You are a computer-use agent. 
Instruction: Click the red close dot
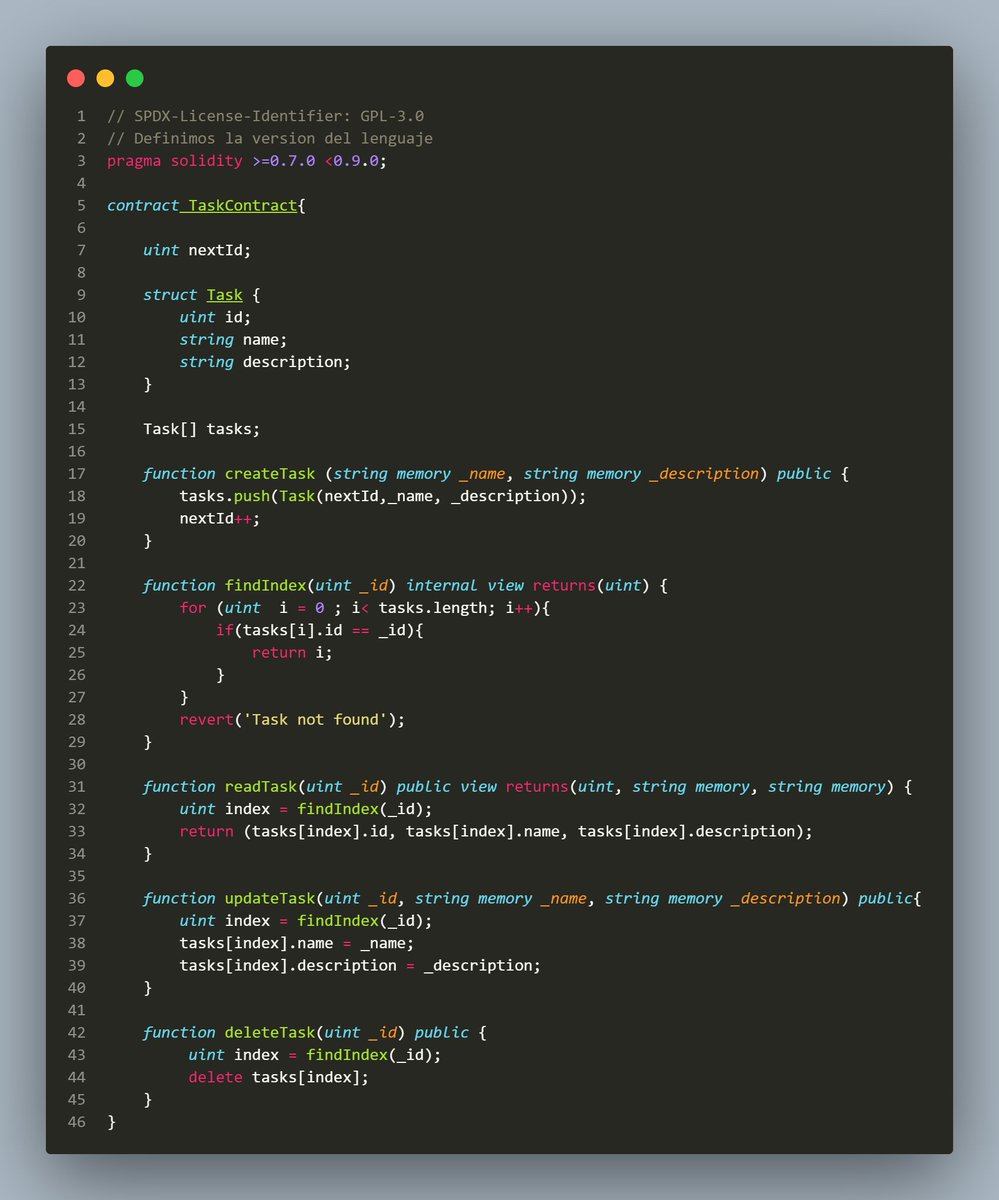(x=76, y=78)
